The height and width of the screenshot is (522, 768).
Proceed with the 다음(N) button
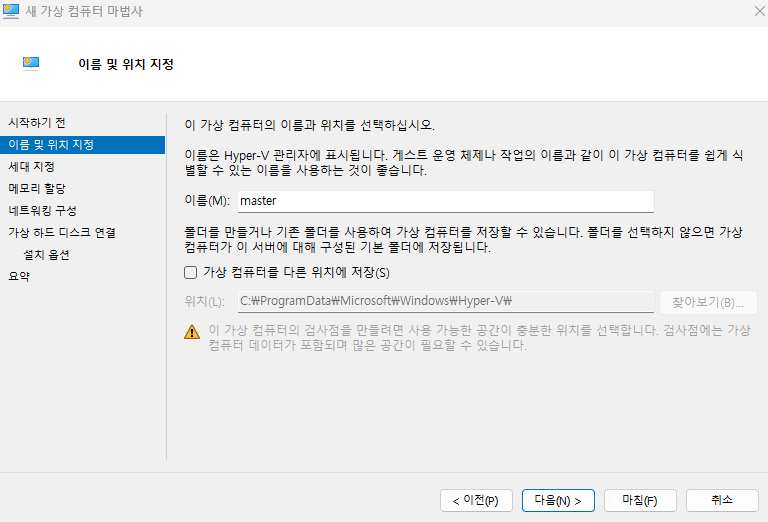pyautogui.click(x=558, y=500)
